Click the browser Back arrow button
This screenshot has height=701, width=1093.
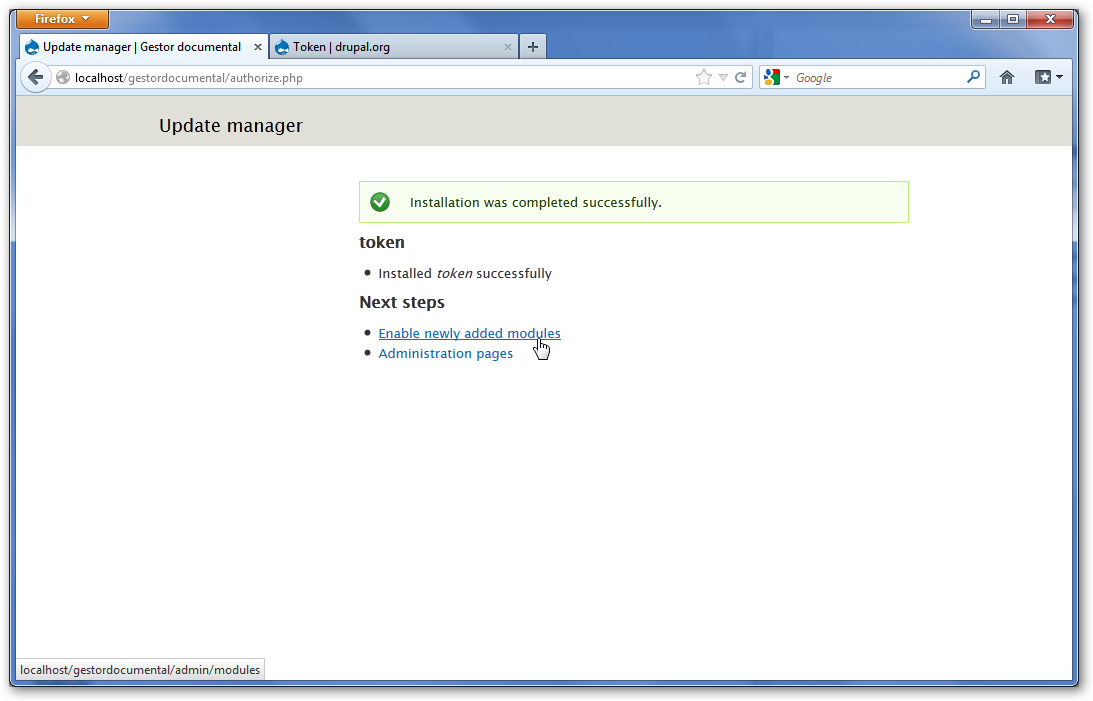[35, 77]
